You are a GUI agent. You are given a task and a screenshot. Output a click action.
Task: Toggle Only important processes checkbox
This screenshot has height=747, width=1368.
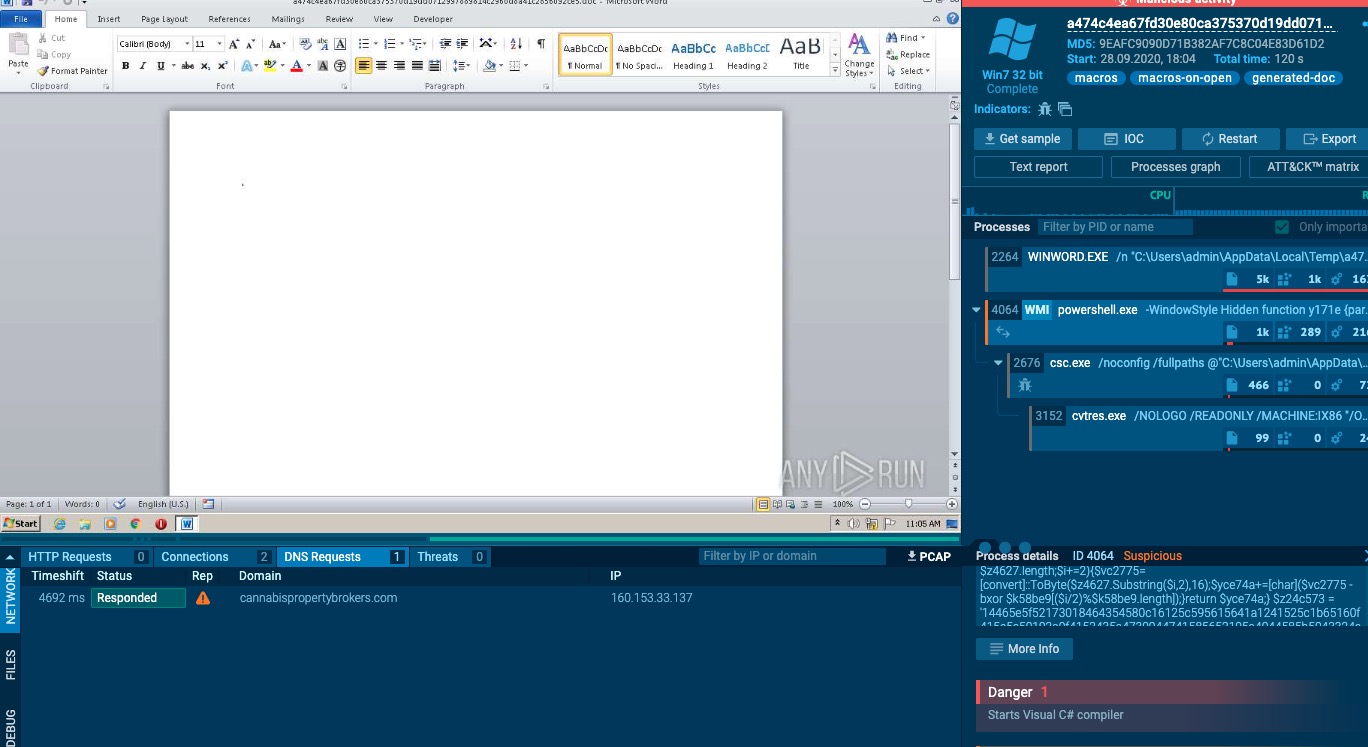pyautogui.click(x=1282, y=227)
